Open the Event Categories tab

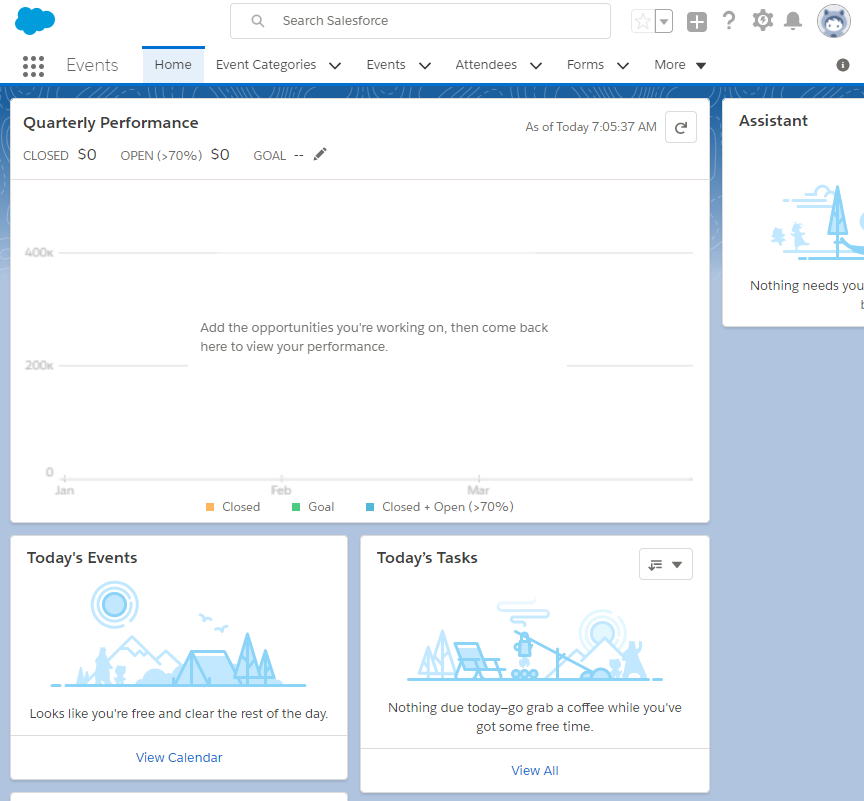pos(266,64)
